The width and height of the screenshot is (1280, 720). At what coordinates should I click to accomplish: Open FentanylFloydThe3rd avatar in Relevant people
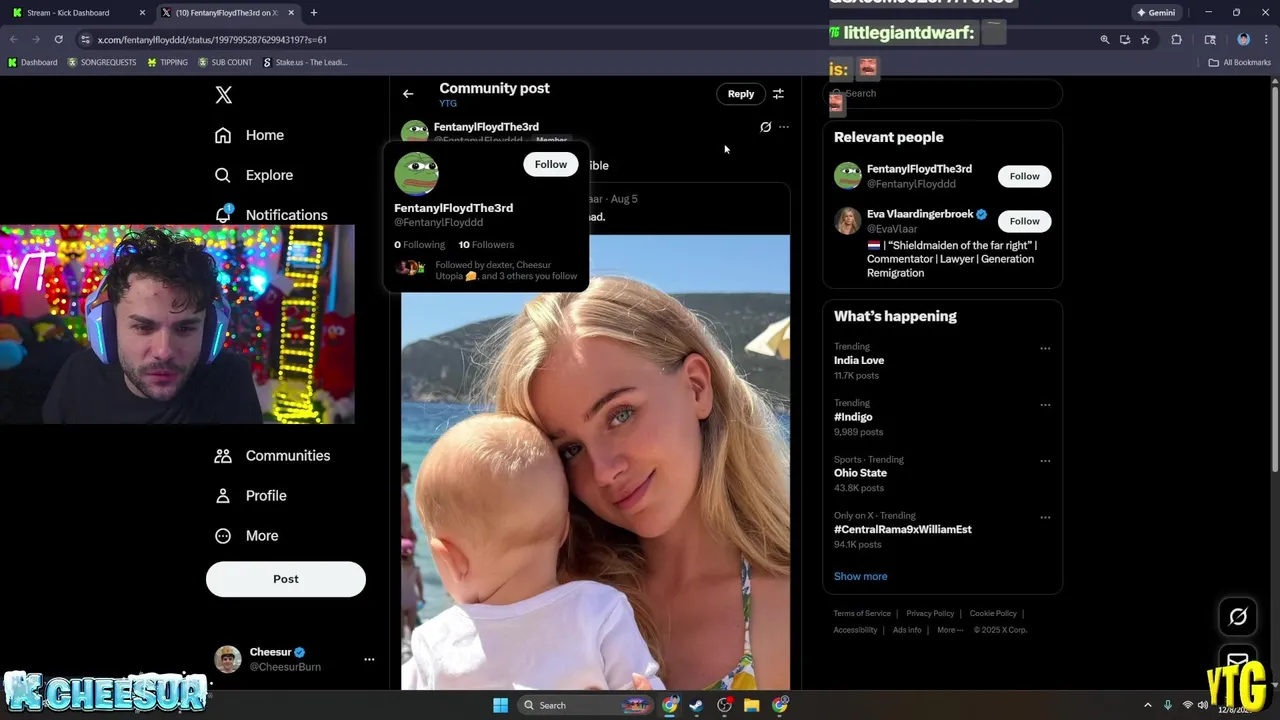(x=848, y=176)
